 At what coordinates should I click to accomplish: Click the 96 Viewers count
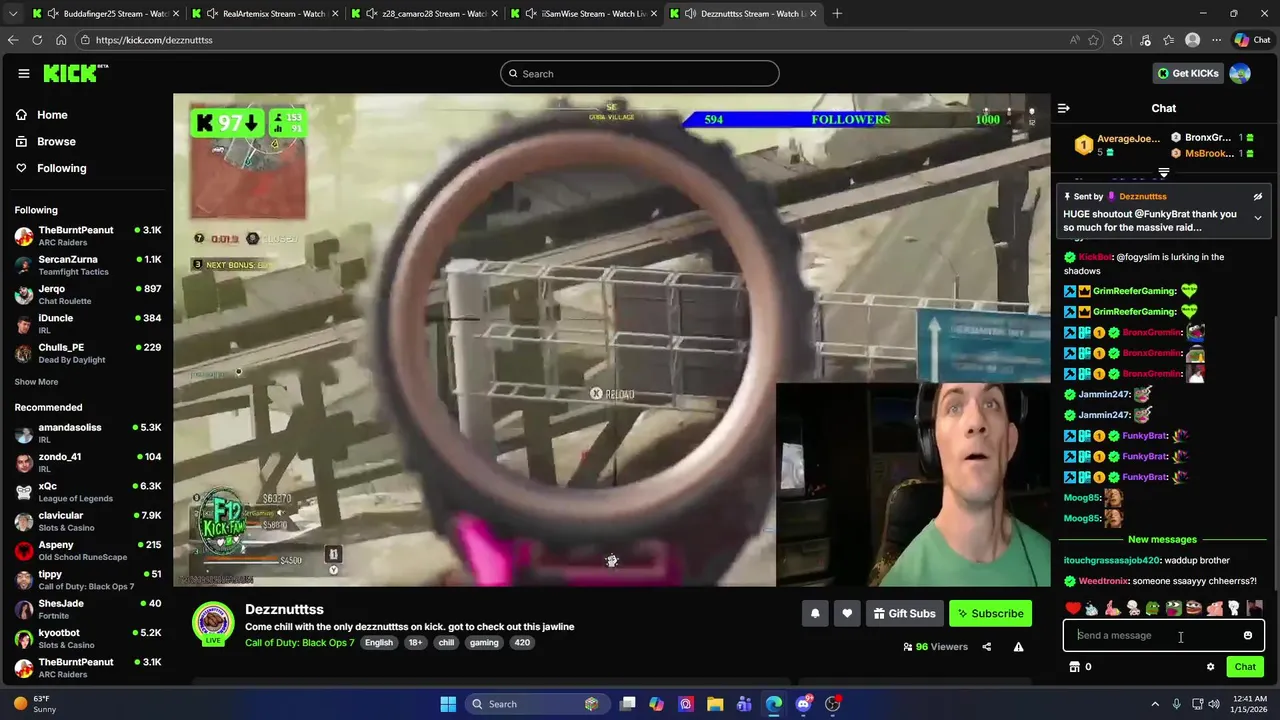(x=935, y=647)
